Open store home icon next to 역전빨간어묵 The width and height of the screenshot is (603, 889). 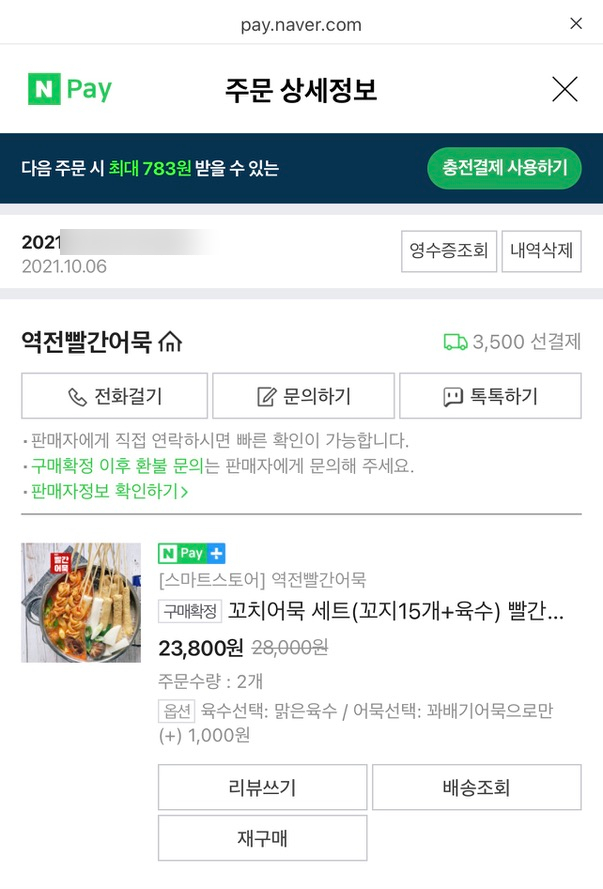point(170,341)
